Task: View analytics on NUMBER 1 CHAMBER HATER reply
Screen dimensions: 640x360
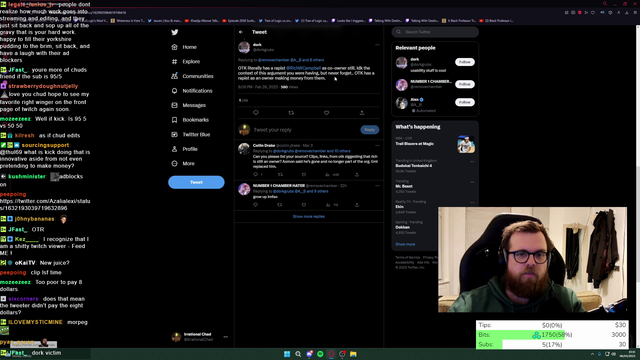Action: [x=327, y=204]
